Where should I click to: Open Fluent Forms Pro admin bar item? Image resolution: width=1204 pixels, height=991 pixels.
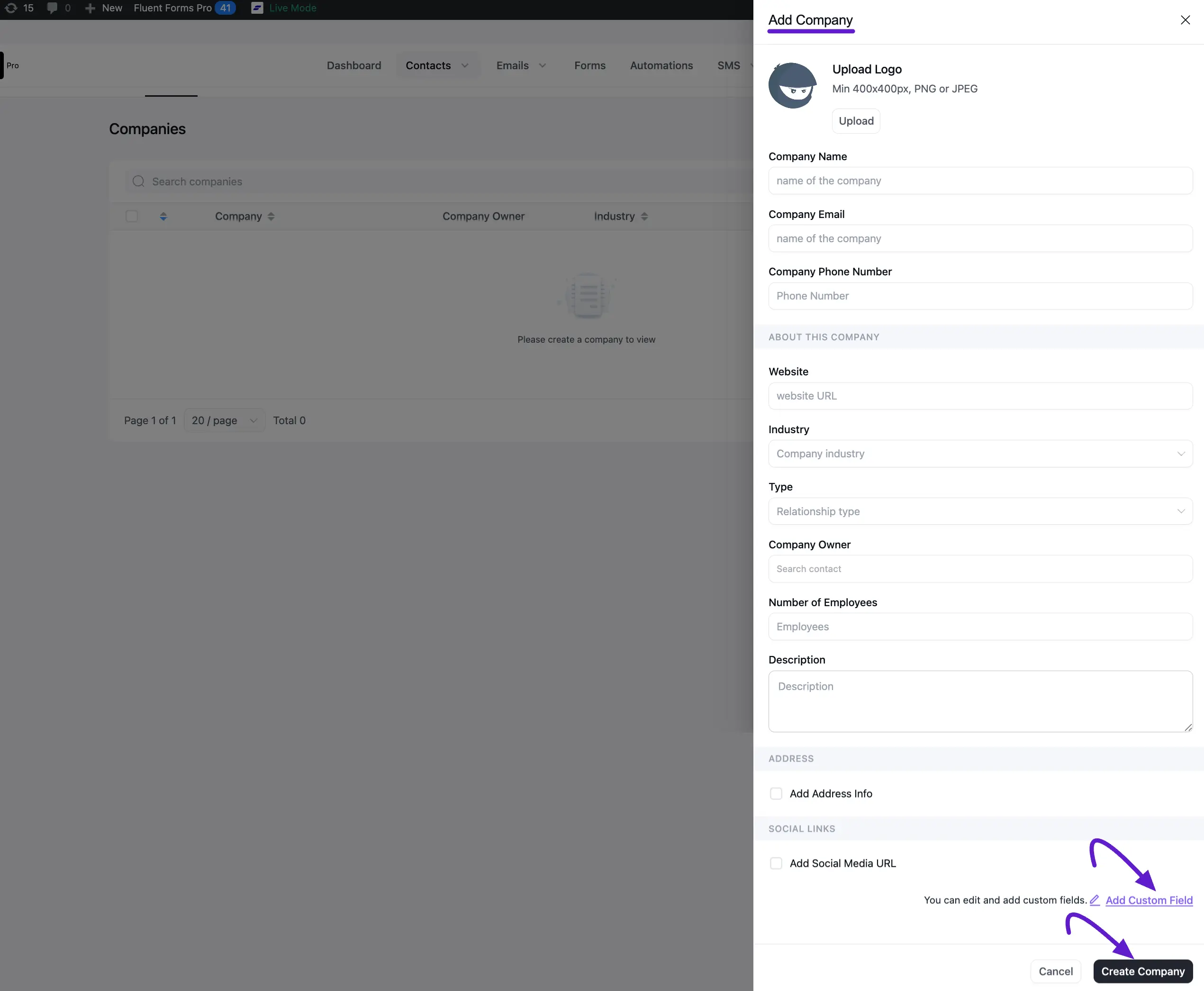pyautogui.click(x=172, y=8)
